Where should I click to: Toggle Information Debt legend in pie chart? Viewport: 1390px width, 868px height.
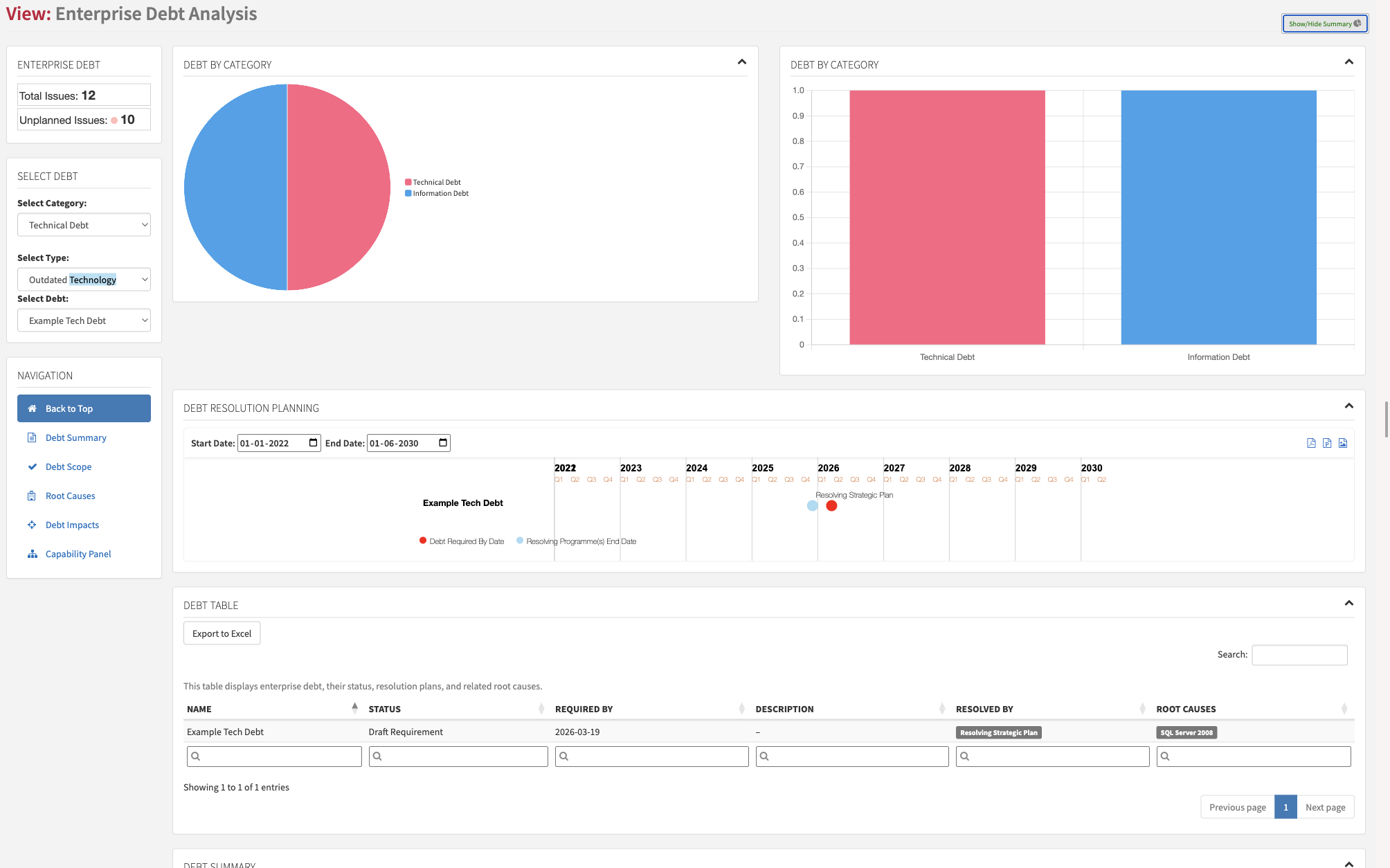point(437,193)
